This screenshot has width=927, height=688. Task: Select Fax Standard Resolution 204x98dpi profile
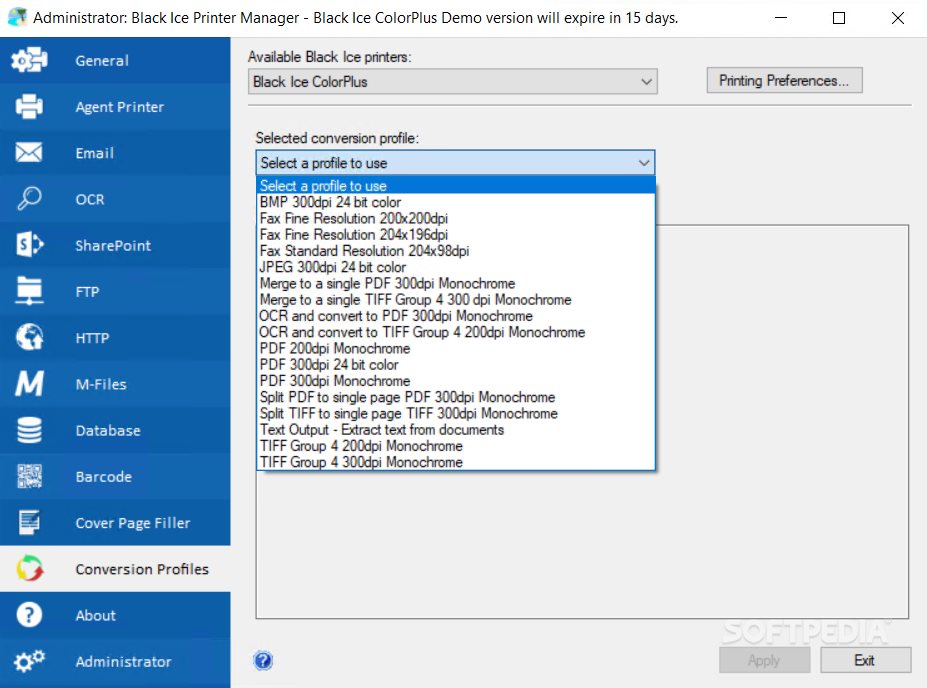coord(456,251)
